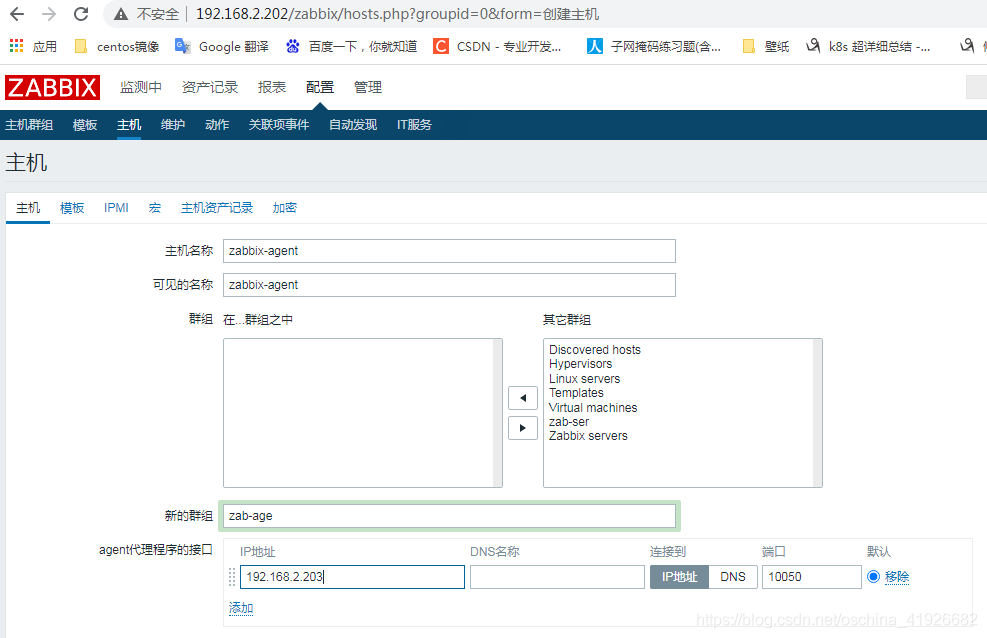The width and height of the screenshot is (987, 638).
Task: Switch to the 主机资产记录 tab
Action: [217, 208]
